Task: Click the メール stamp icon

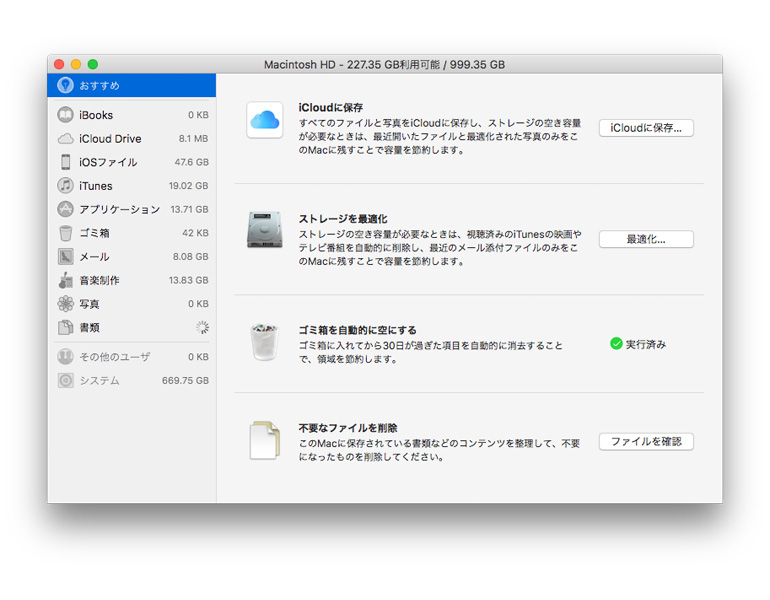Action: click(x=65, y=257)
